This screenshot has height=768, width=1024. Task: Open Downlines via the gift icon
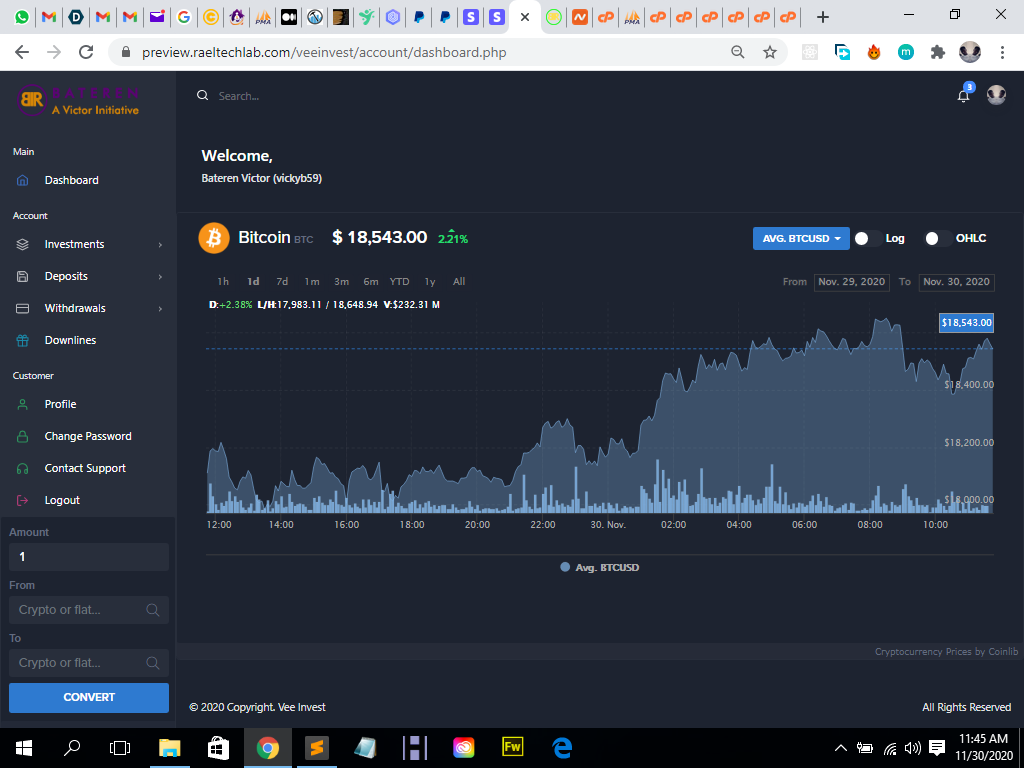click(22, 340)
